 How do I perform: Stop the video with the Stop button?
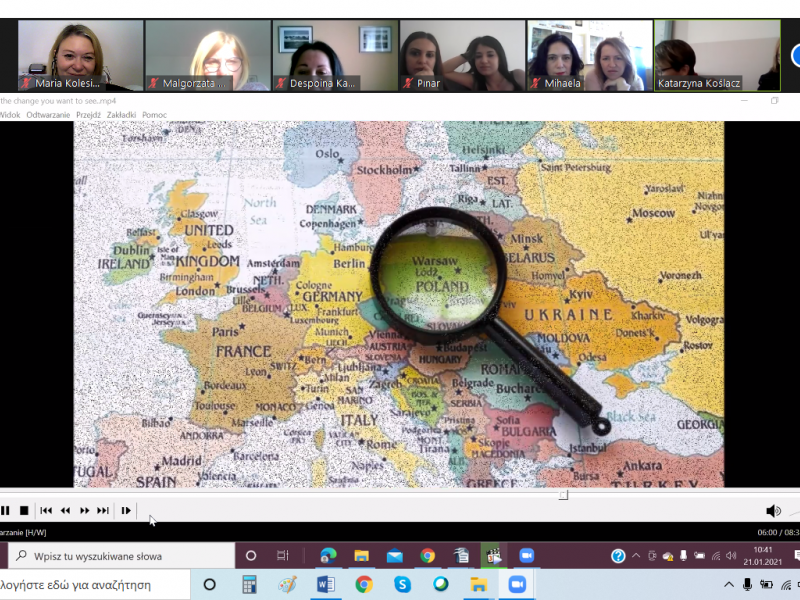[24, 510]
